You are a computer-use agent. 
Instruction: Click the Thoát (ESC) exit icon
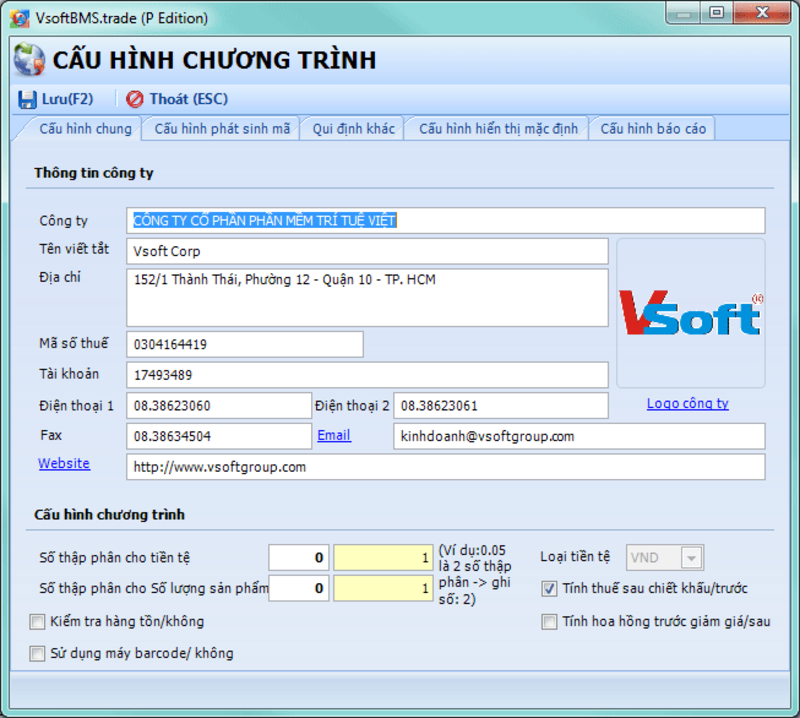pos(135,99)
